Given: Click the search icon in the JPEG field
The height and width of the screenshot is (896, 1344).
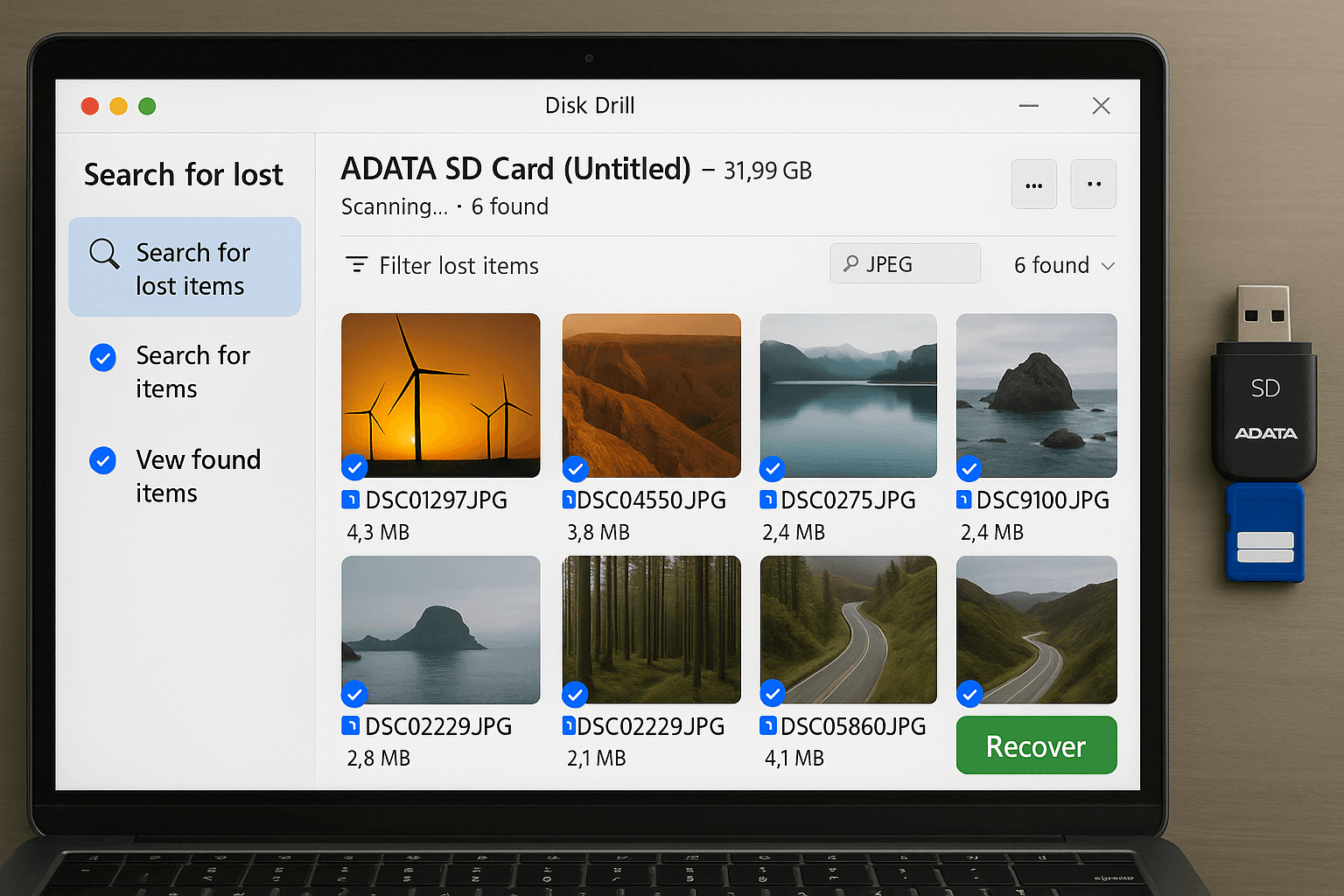Looking at the screenshot, I should 850,263.
